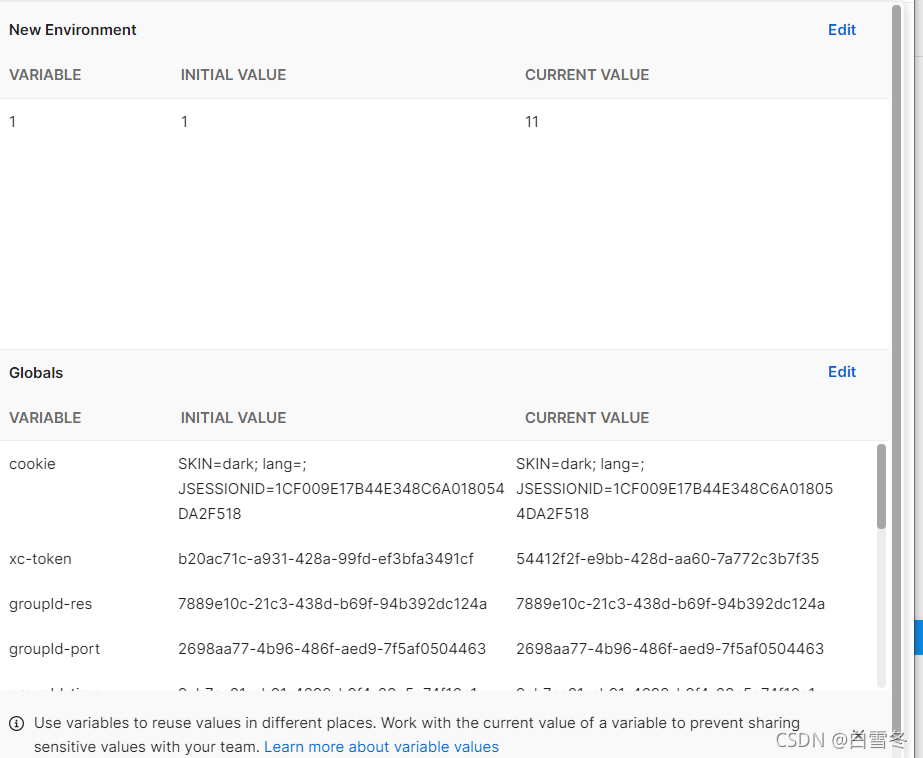This screenshot has height=758, width=923.
Task: Click New Environment INITIAL VALUE column header
Action: (x=233, y=75)
